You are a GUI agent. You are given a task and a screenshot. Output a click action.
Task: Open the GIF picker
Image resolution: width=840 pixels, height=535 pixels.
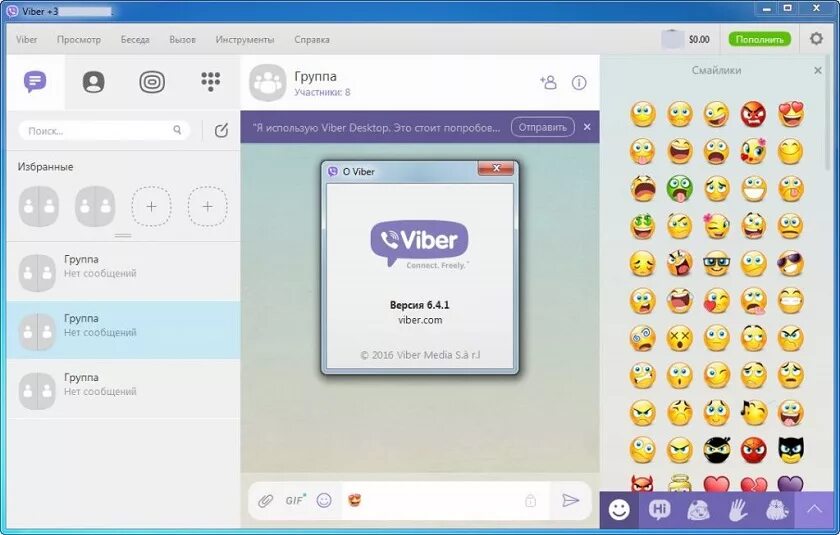[295, 500]
